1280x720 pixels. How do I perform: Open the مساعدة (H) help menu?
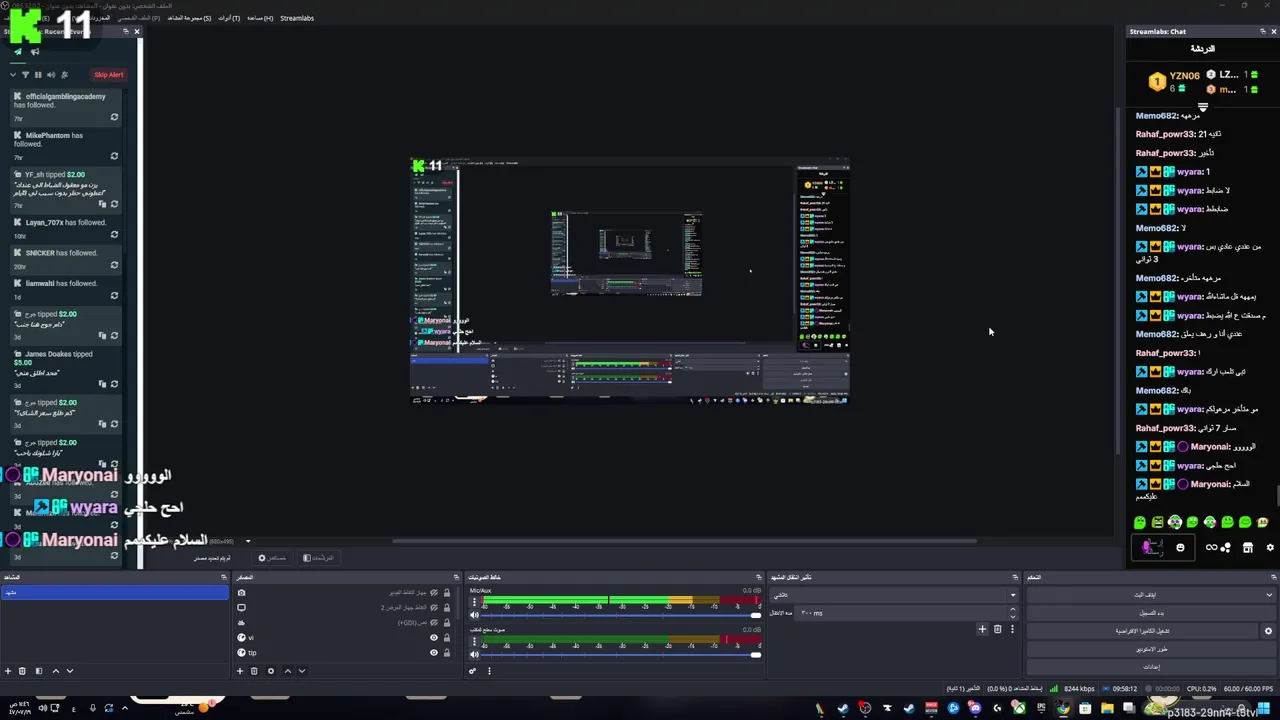[260, 18]
